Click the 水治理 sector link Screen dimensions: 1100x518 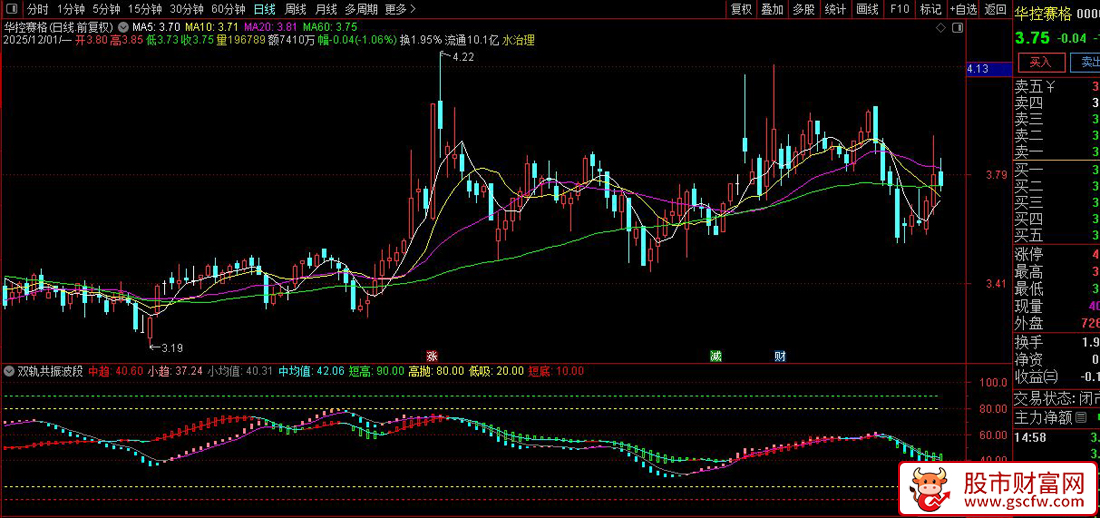tap(518, 41)
